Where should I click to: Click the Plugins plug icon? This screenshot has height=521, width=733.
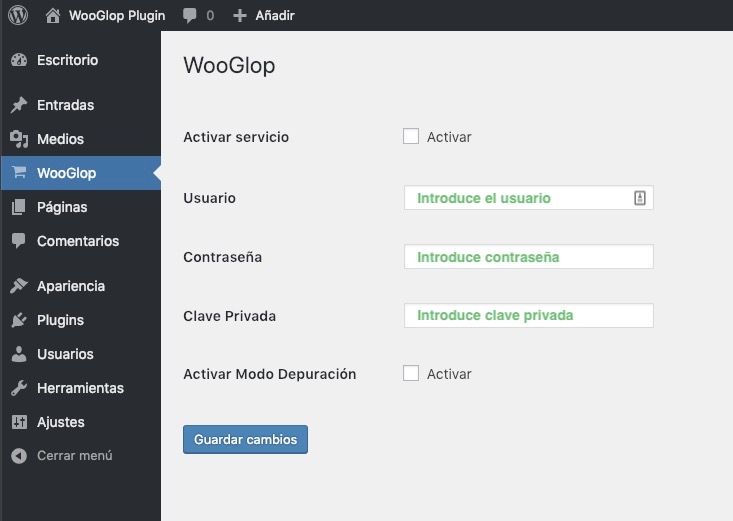coord(18,320)
